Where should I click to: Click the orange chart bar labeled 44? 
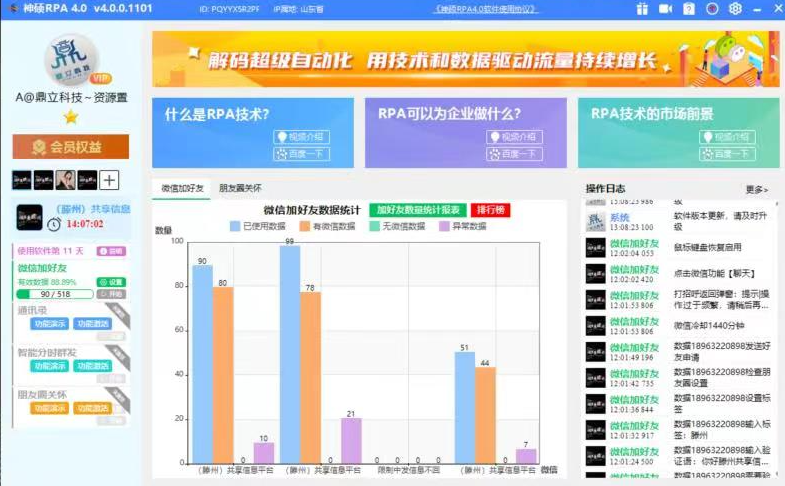coord(485,415)
